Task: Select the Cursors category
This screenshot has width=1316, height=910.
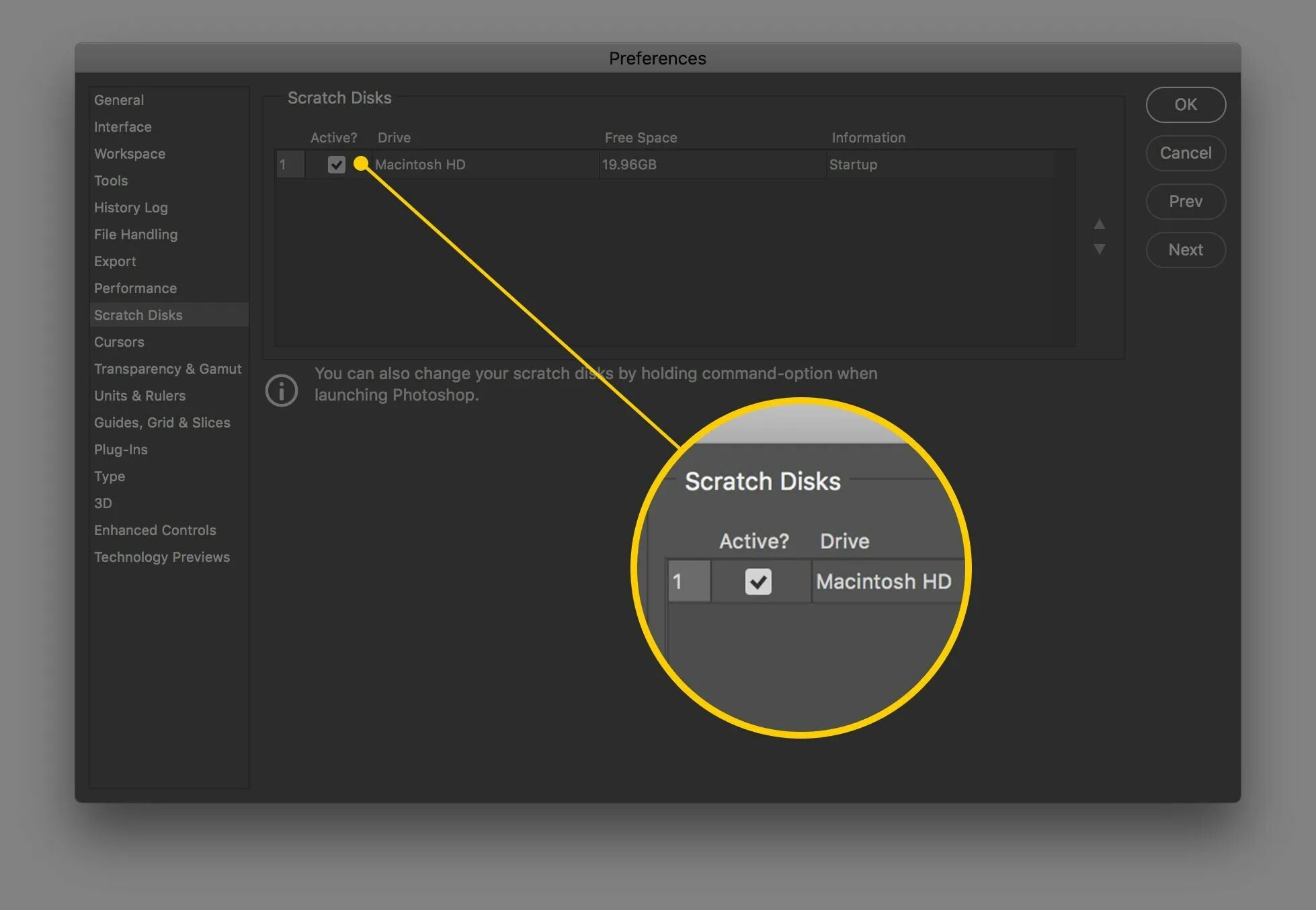Action: point(119,342)
